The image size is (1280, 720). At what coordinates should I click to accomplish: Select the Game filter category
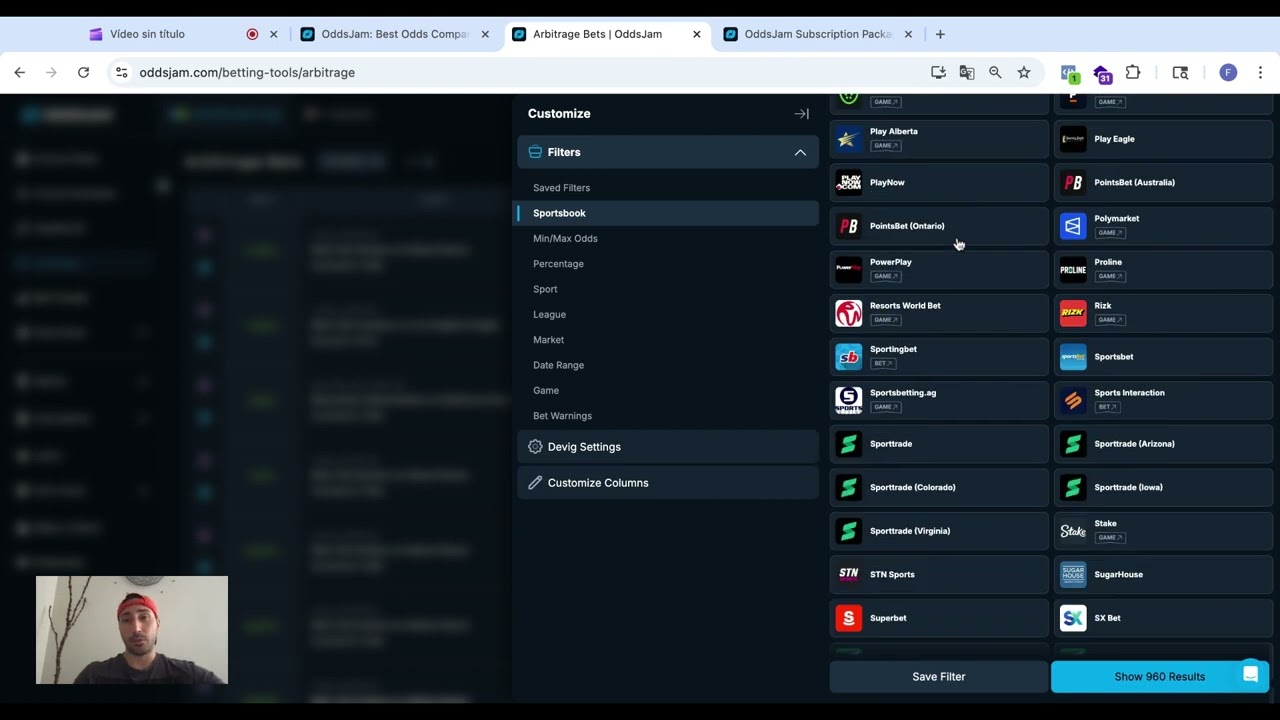pos(546,390)
